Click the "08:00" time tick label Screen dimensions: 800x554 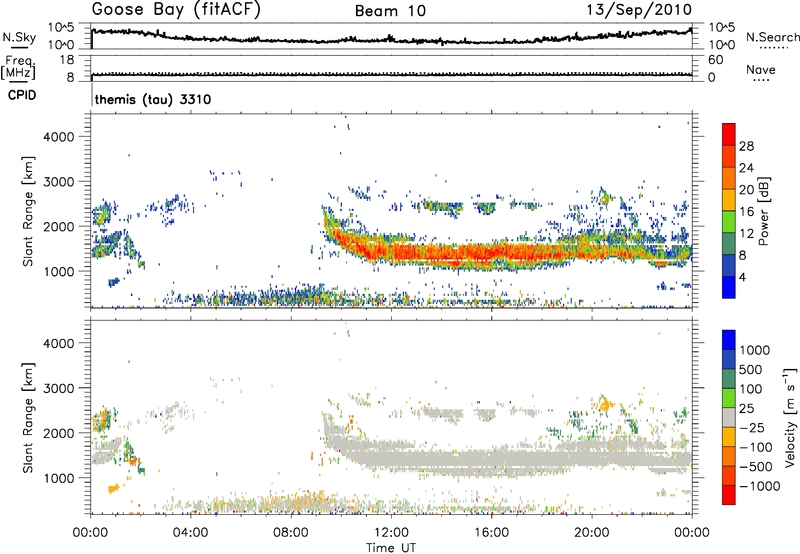[290, 533]
